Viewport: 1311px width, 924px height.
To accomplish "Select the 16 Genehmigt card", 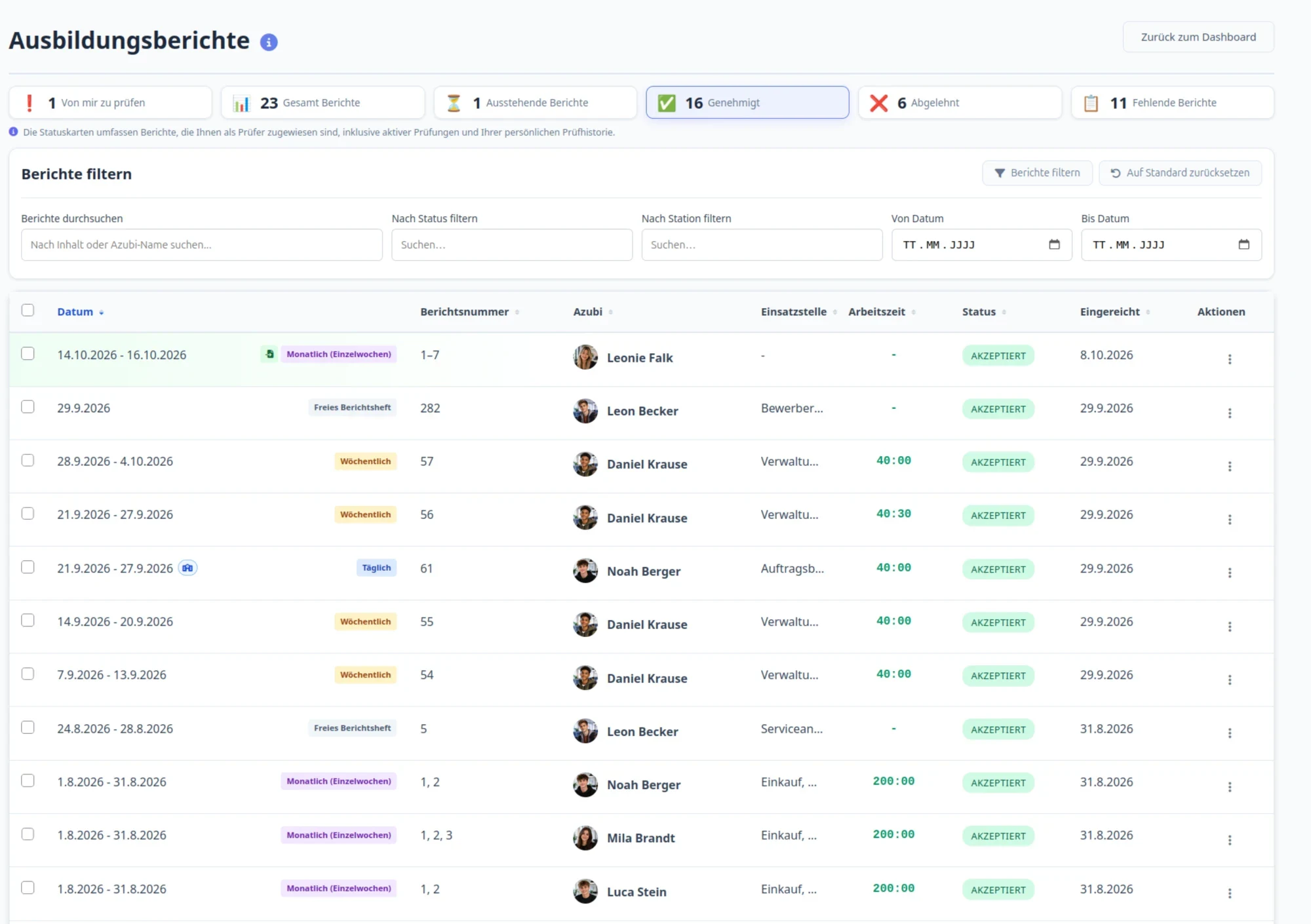I will 747,103.
